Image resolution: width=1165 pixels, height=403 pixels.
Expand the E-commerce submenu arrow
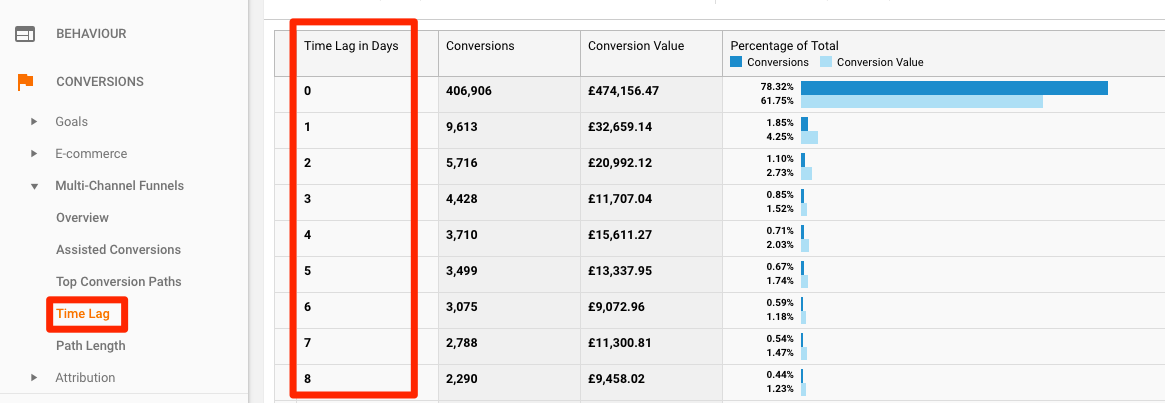[34, 154]
